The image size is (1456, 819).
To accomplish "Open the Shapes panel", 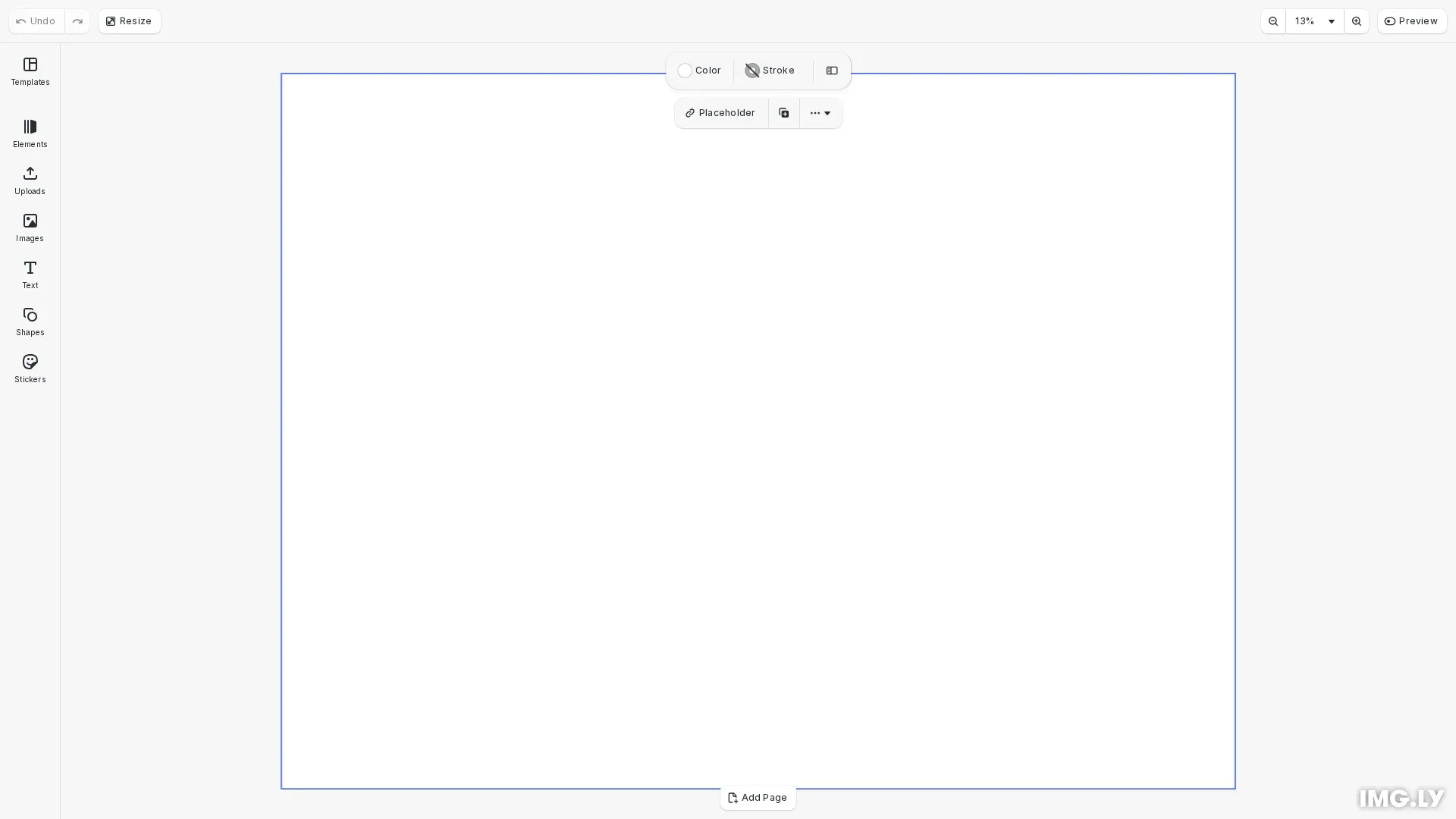I will point(30,322).
